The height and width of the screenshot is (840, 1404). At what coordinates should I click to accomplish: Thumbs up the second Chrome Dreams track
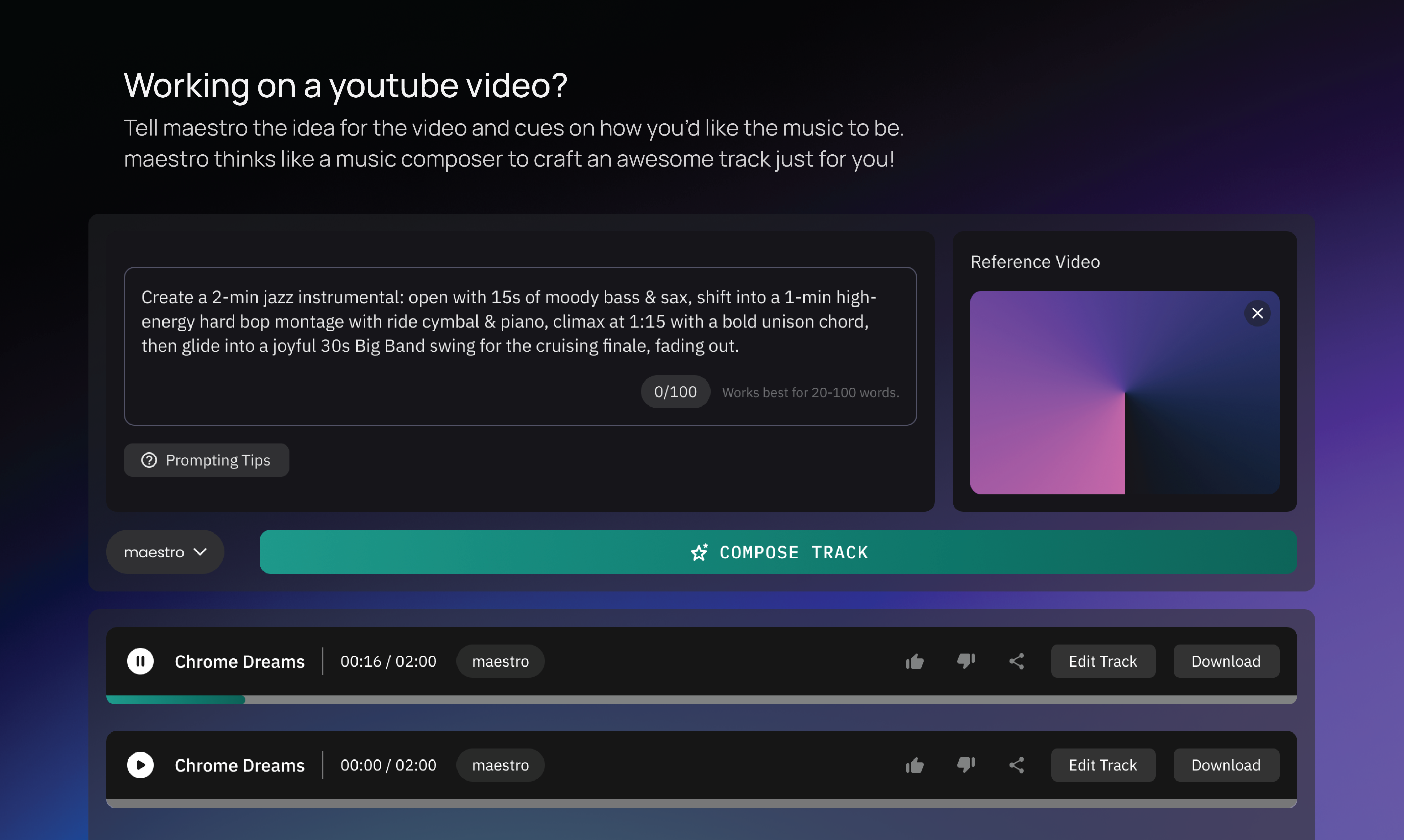[914, 765]
